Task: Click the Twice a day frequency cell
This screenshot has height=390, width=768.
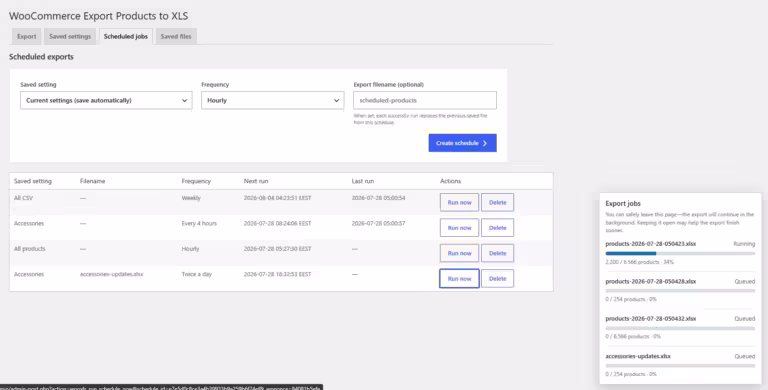Action: (x=196, y=274)
